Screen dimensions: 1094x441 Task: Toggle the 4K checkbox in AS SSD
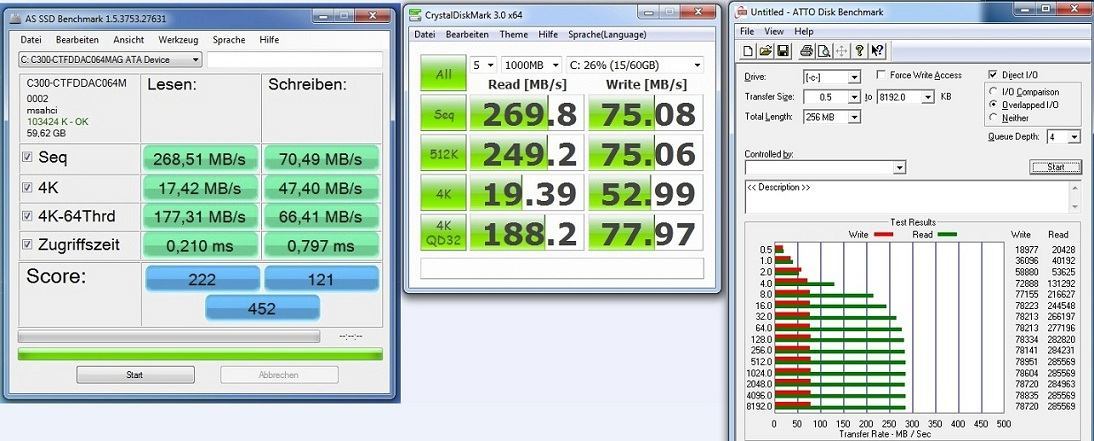point(27,187)
